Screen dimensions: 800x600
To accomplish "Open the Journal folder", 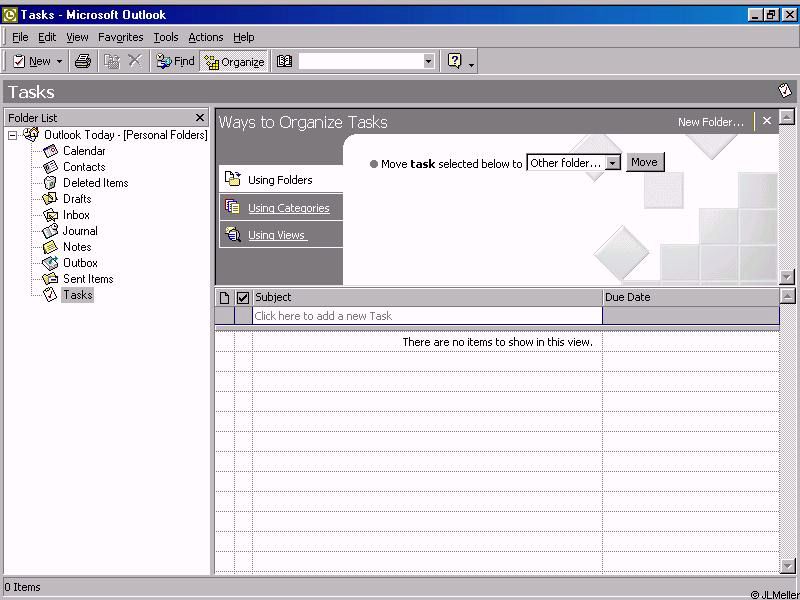I will 80,231.
